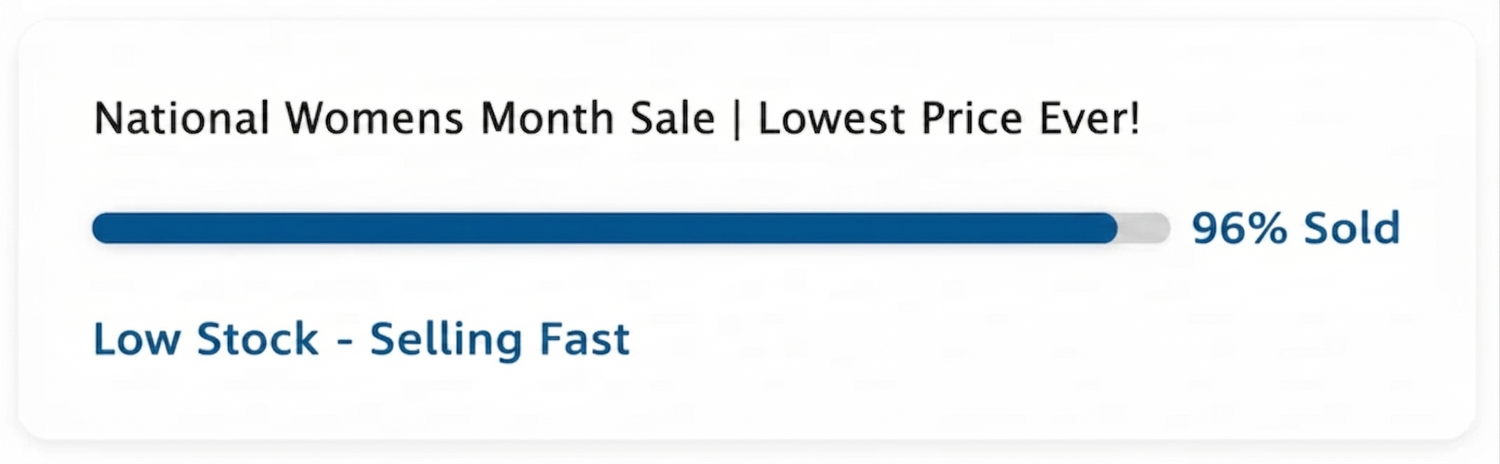Click the "Low Stock" text

pyautogui.click(x=206, y=340)
